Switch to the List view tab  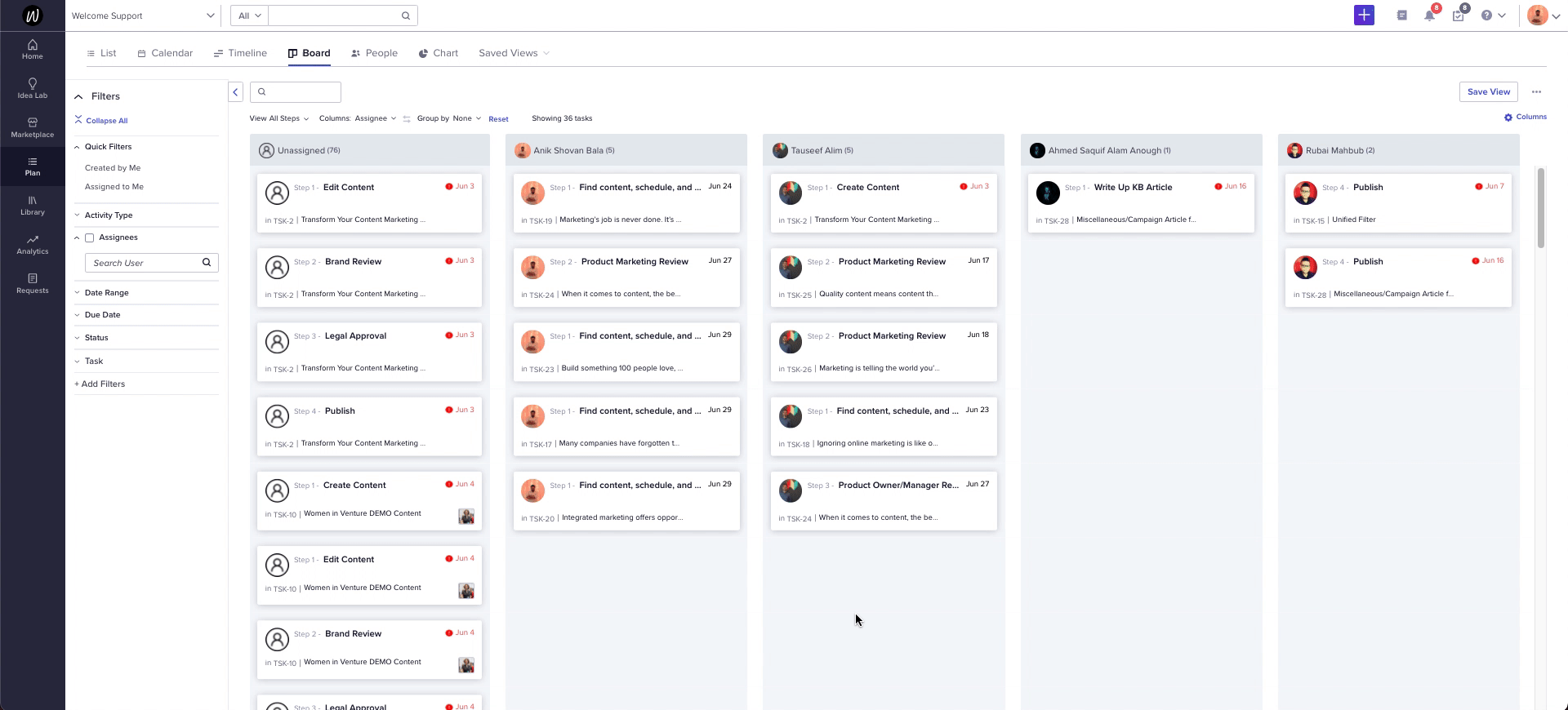click(101, 53)
